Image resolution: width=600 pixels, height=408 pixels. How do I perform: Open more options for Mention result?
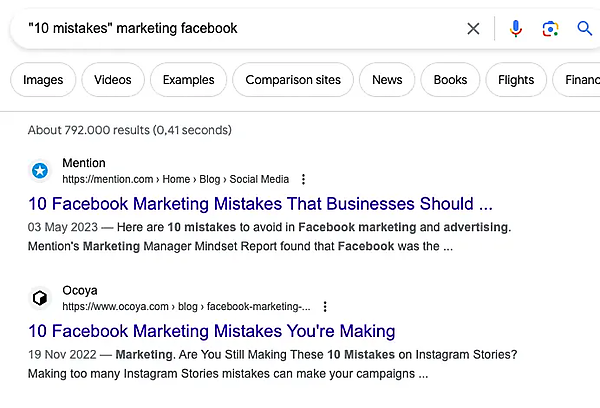click(303, 180)
